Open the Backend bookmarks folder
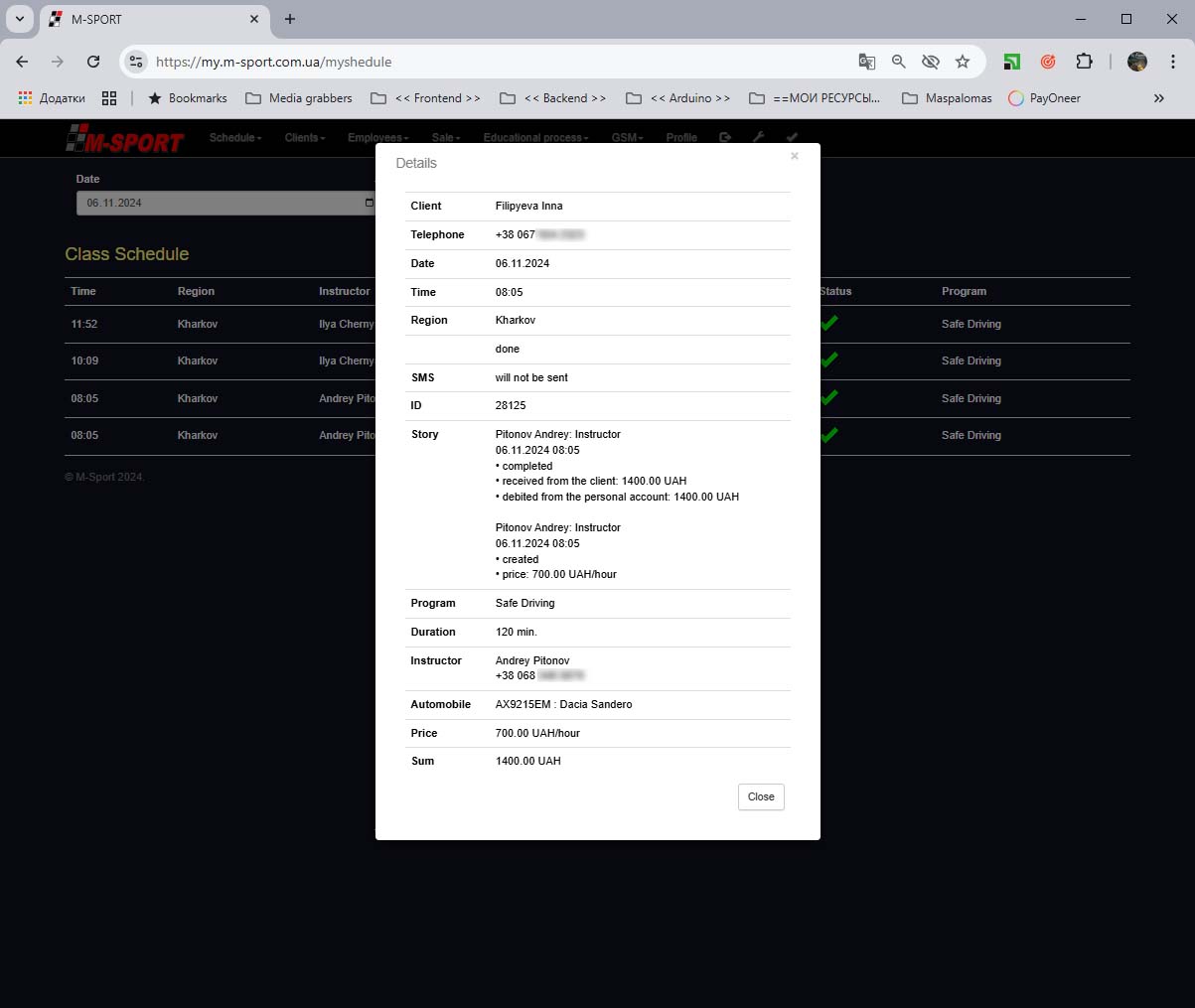This screenshot has width=1195, height=1008. pyautogui.click(x=552, y=98)
